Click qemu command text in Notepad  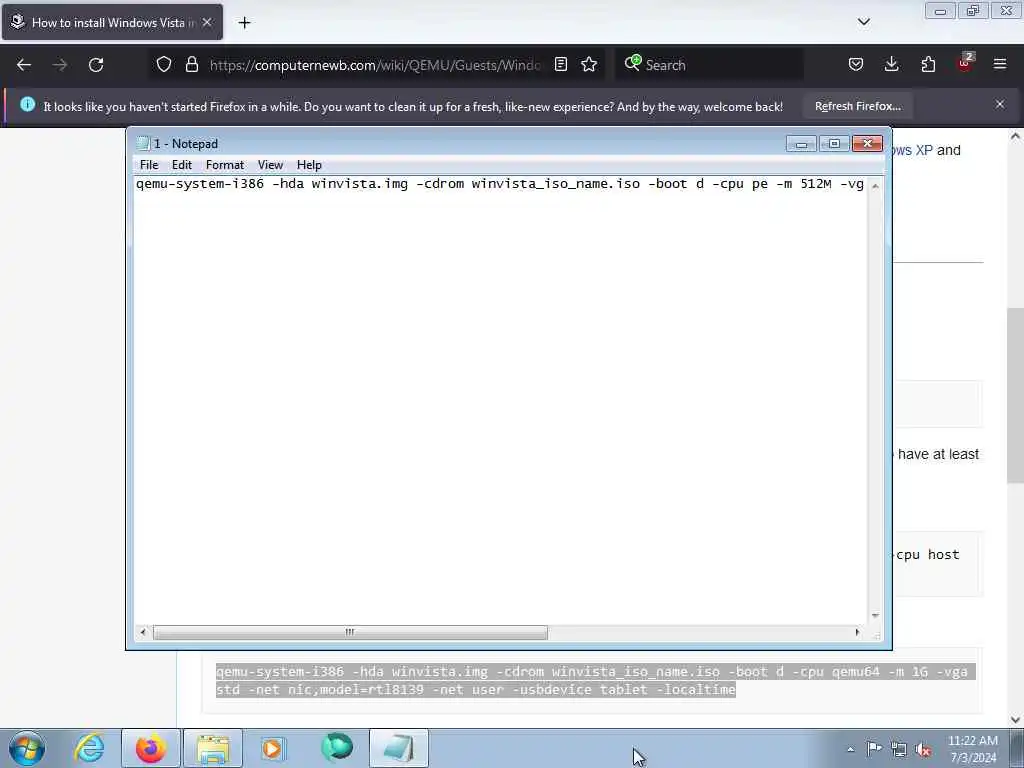click(x=500, y=184)
